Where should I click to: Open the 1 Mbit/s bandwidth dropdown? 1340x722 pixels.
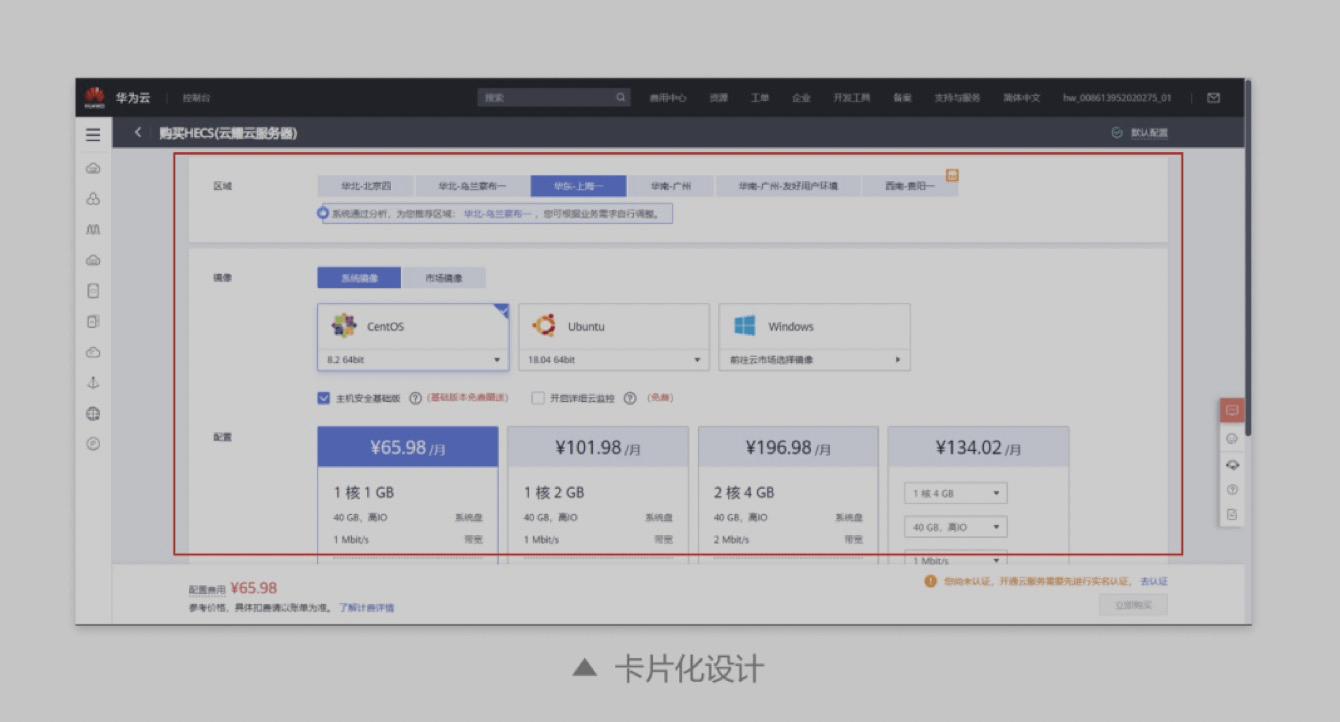[956, 560]
